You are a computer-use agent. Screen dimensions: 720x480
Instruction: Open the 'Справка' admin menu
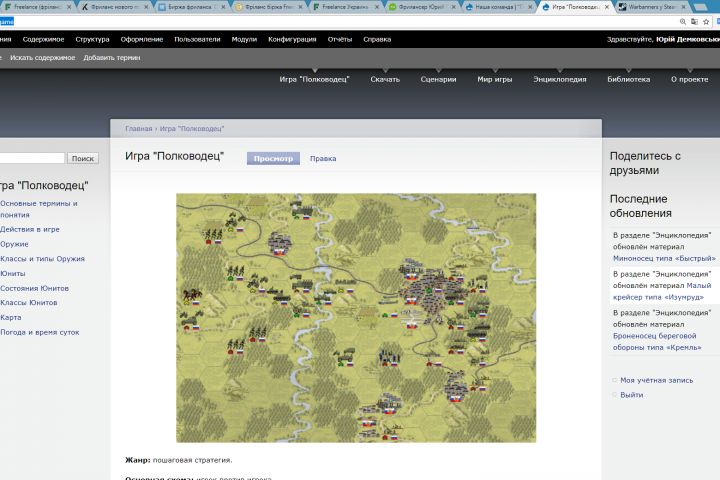coord(377,40)
